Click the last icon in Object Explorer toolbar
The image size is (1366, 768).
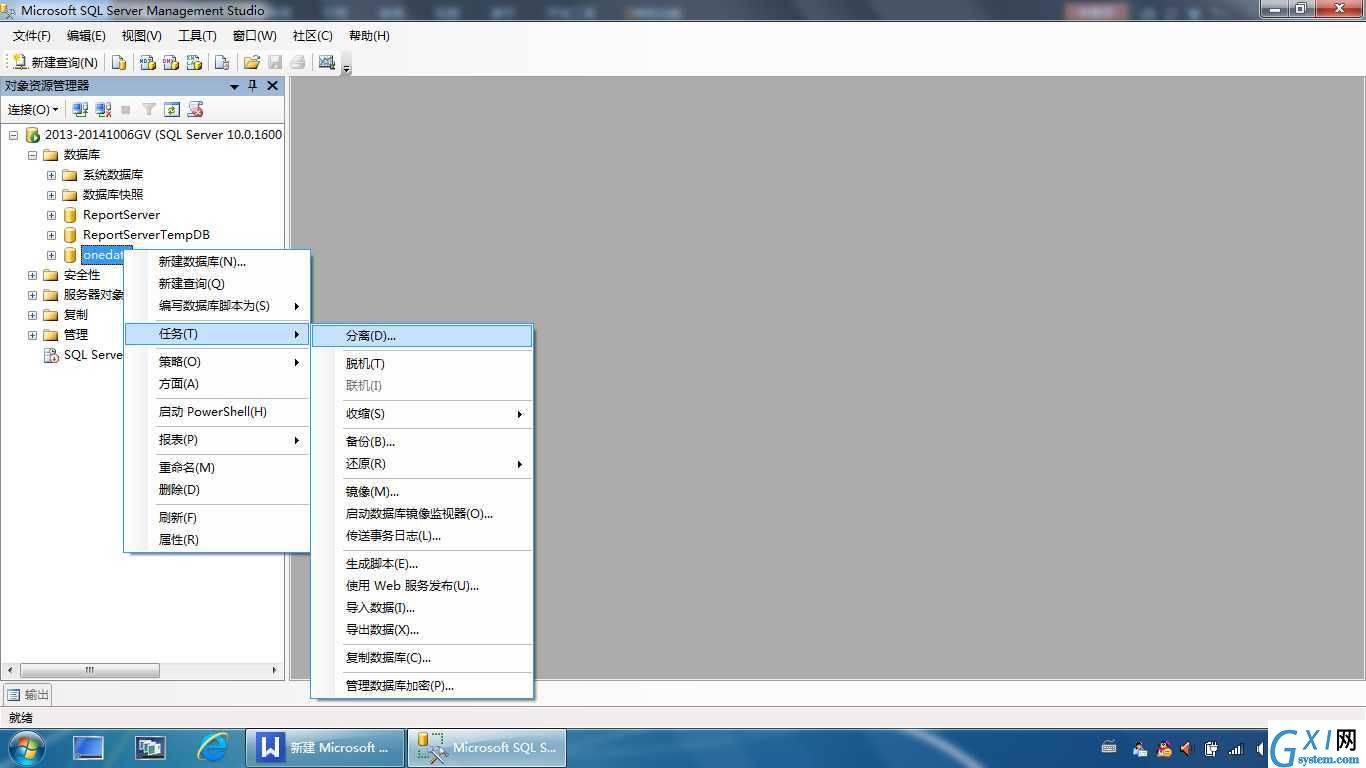tap(195, 109)
